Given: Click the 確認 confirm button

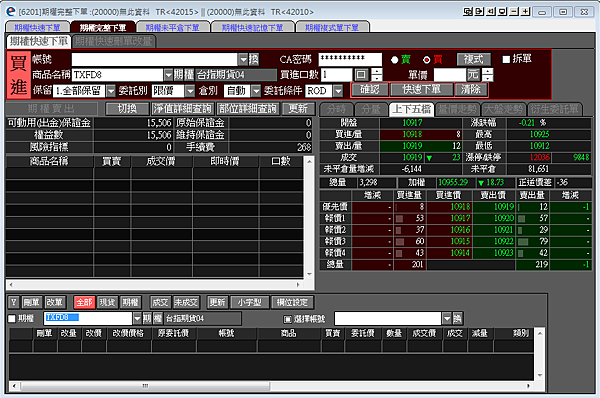Looking at the screenshot, I should point(369,90).
